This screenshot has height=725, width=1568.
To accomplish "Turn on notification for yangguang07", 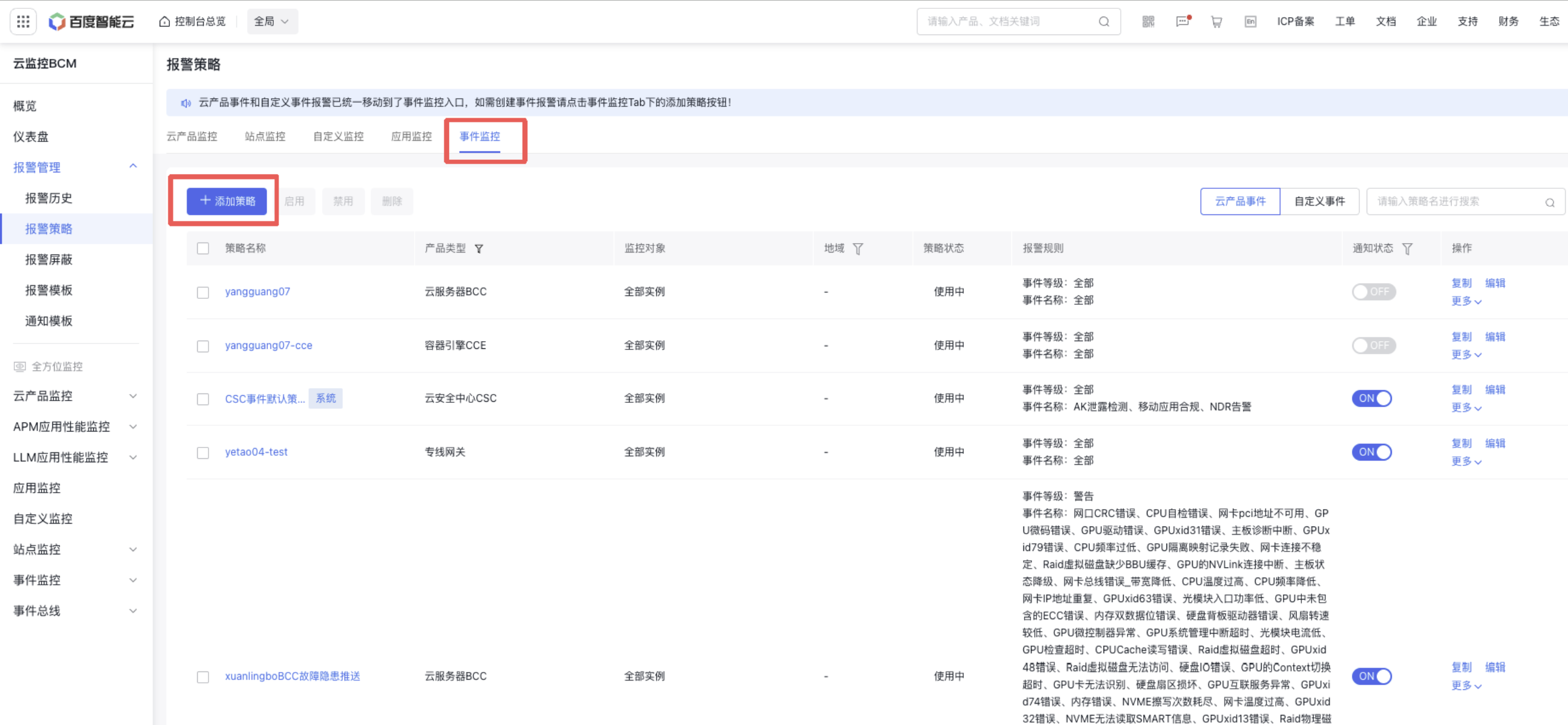I will pos(1373,292).
